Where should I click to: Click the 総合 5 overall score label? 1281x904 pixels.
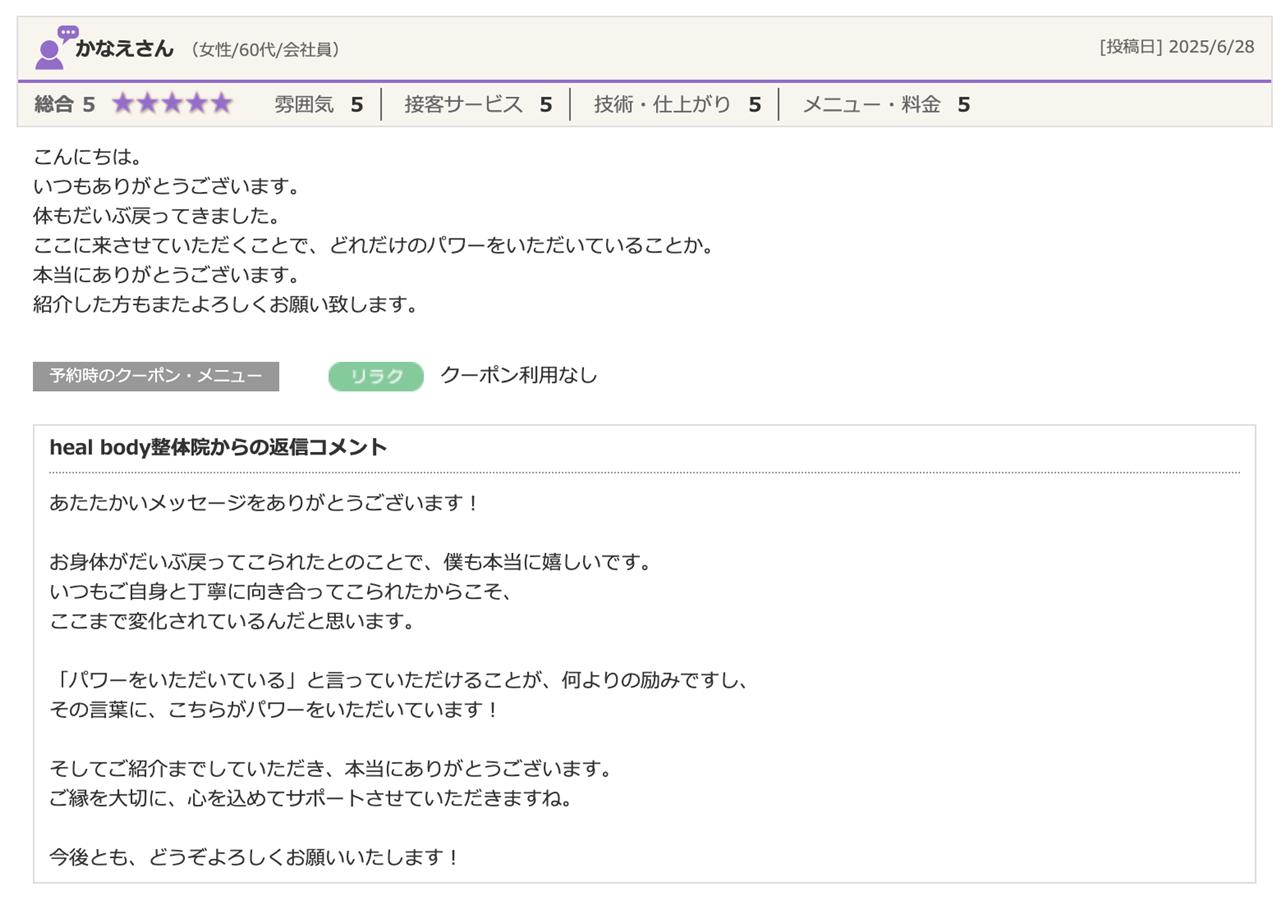click(x=64, y=104)
